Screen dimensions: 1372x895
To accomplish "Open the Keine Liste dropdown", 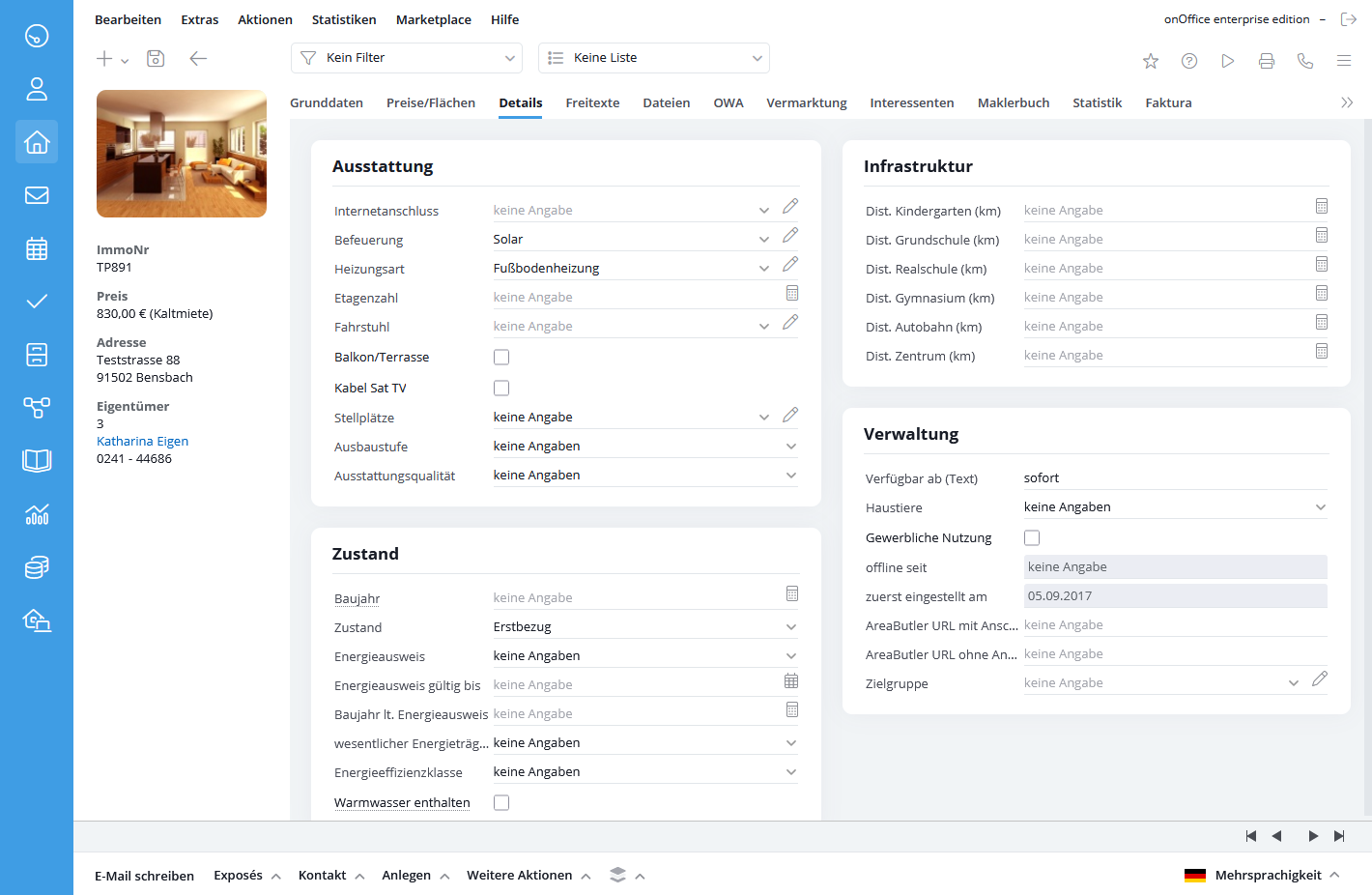I will coord(654,58).
